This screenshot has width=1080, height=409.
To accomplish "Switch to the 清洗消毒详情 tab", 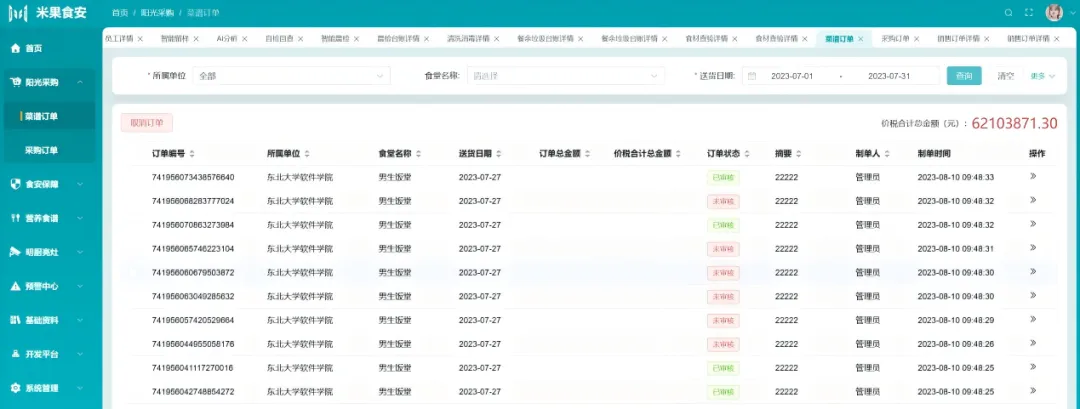I will point(468,39).
